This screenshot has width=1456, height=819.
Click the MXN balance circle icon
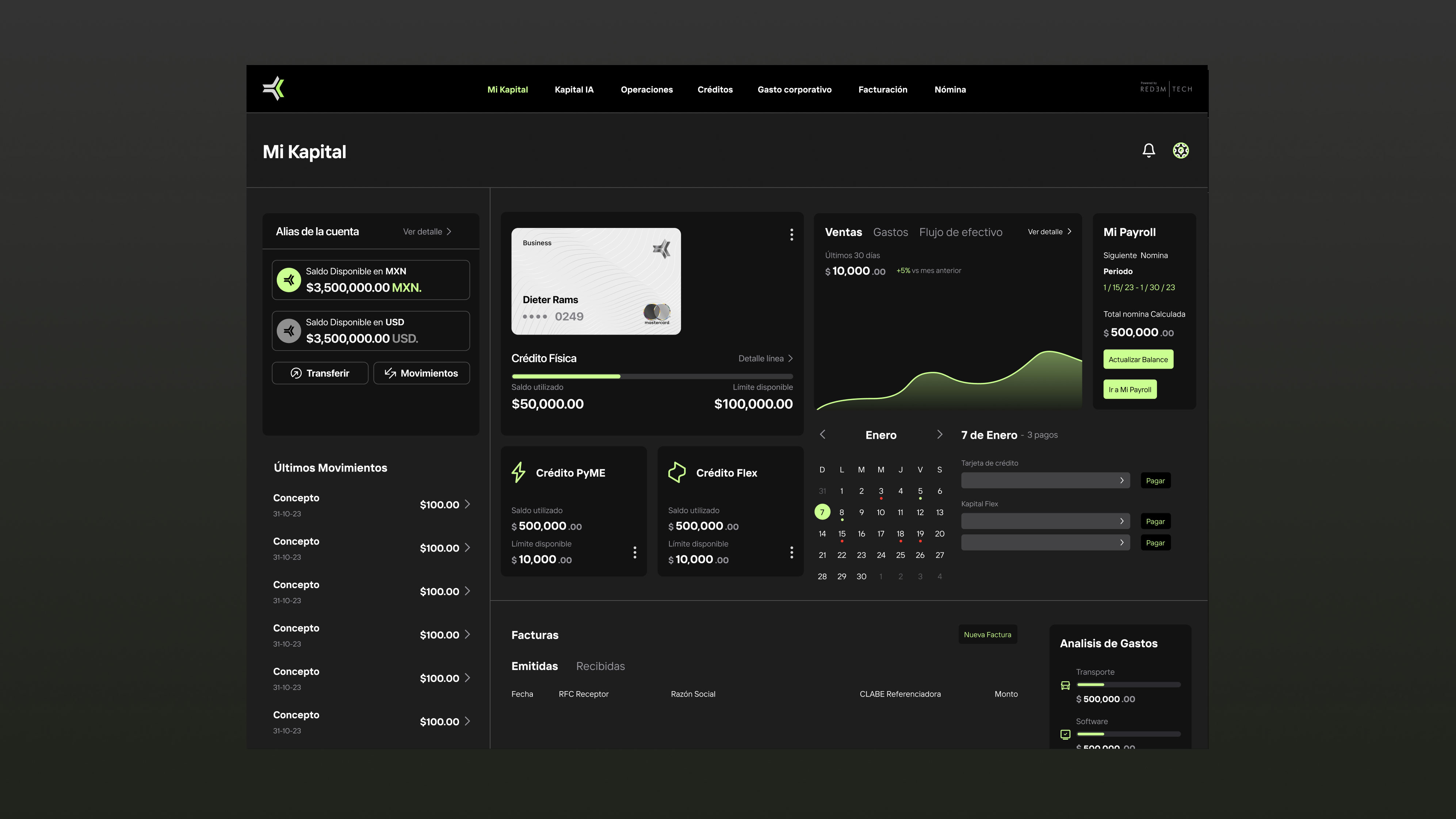(x=289, y=280)
